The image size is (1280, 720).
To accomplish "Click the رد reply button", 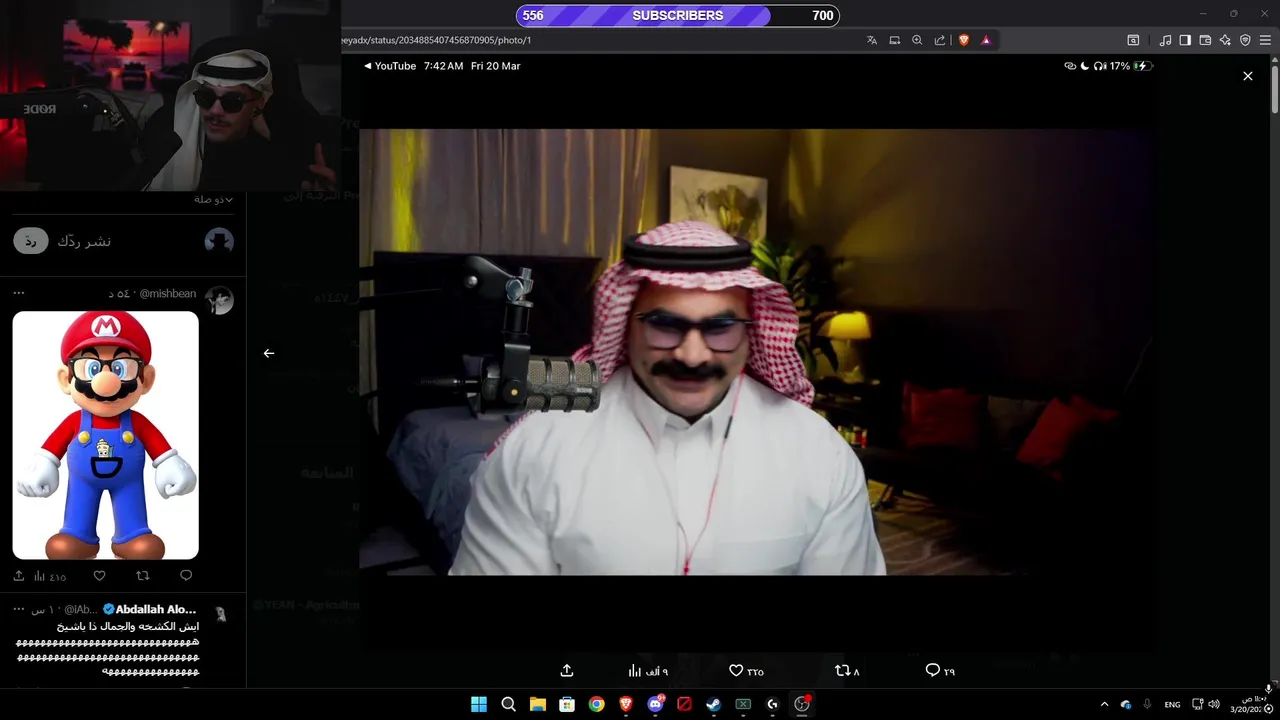I will (x=31, y=241).
